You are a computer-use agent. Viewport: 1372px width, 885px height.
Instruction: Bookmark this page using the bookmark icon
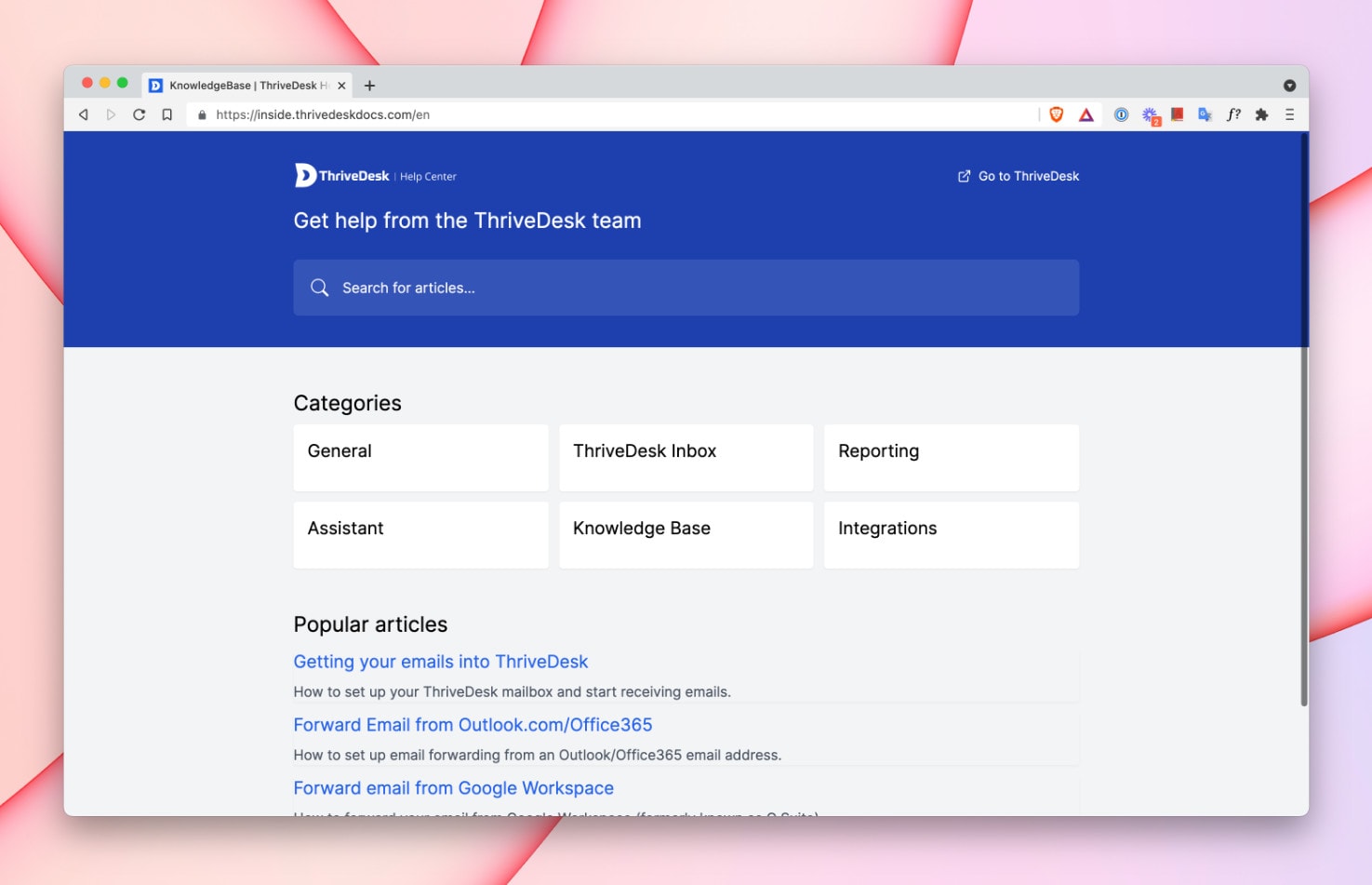point(167,114)
